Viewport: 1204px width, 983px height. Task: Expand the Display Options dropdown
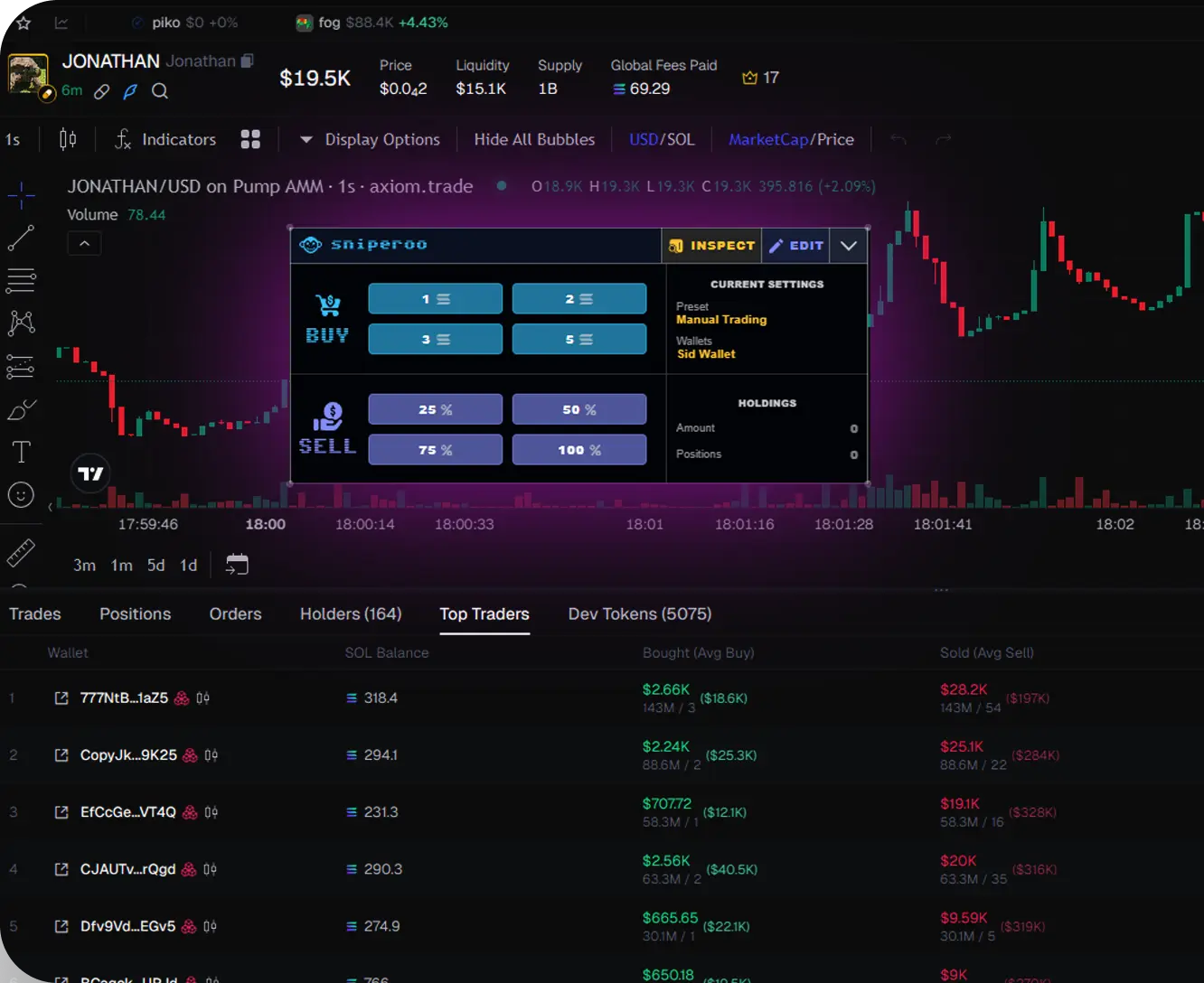pos(370,139)
